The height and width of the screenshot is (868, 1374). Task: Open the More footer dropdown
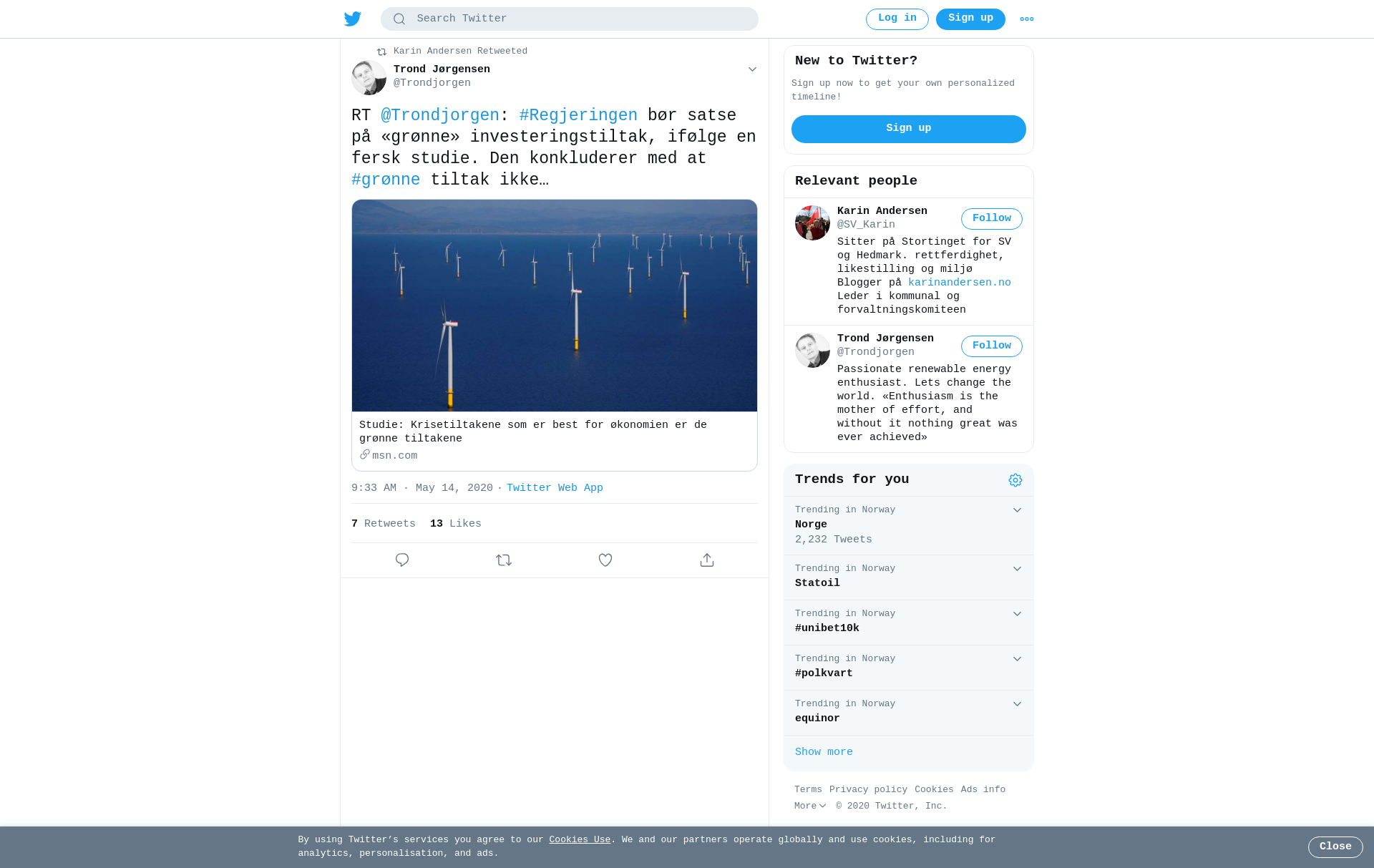(810, 806)
